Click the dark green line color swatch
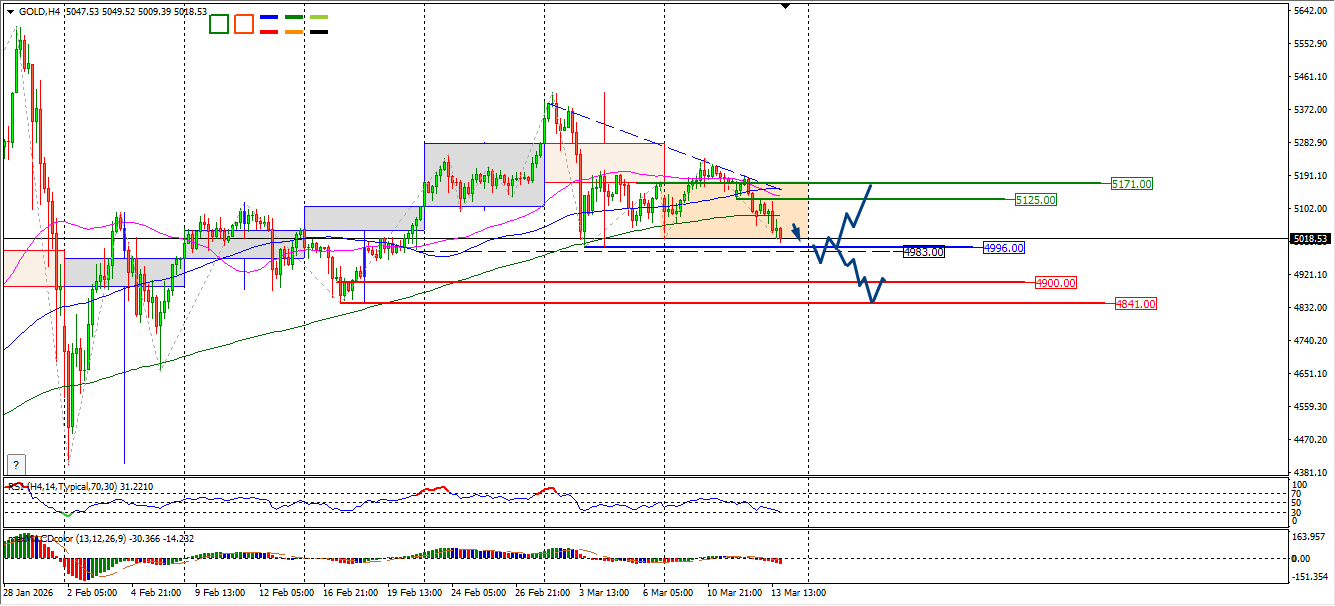1335x606 pixels. tap(294, 18)
